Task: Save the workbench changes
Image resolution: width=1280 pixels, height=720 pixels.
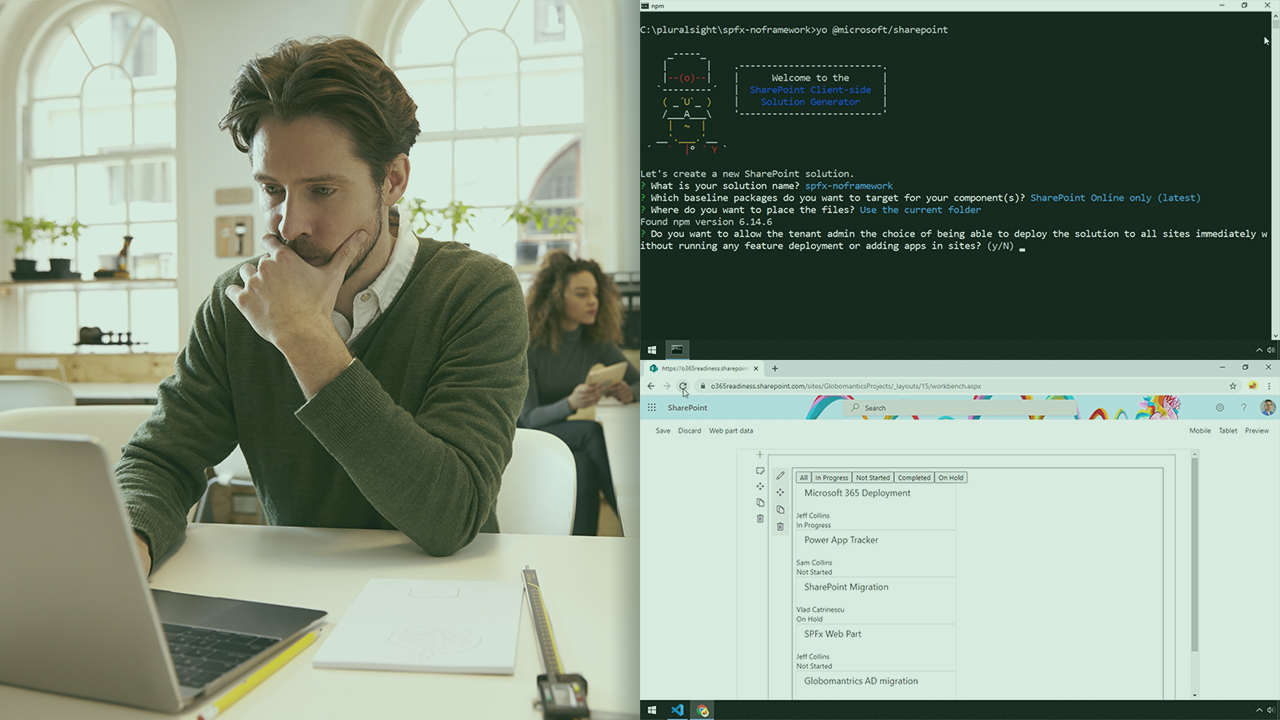Action: coord(663,430)
